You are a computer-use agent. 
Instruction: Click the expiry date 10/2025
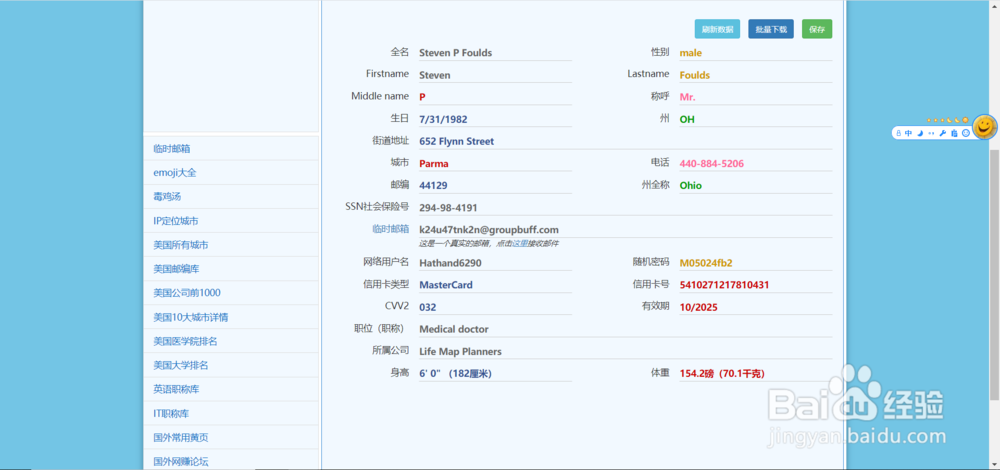[756, 307]
